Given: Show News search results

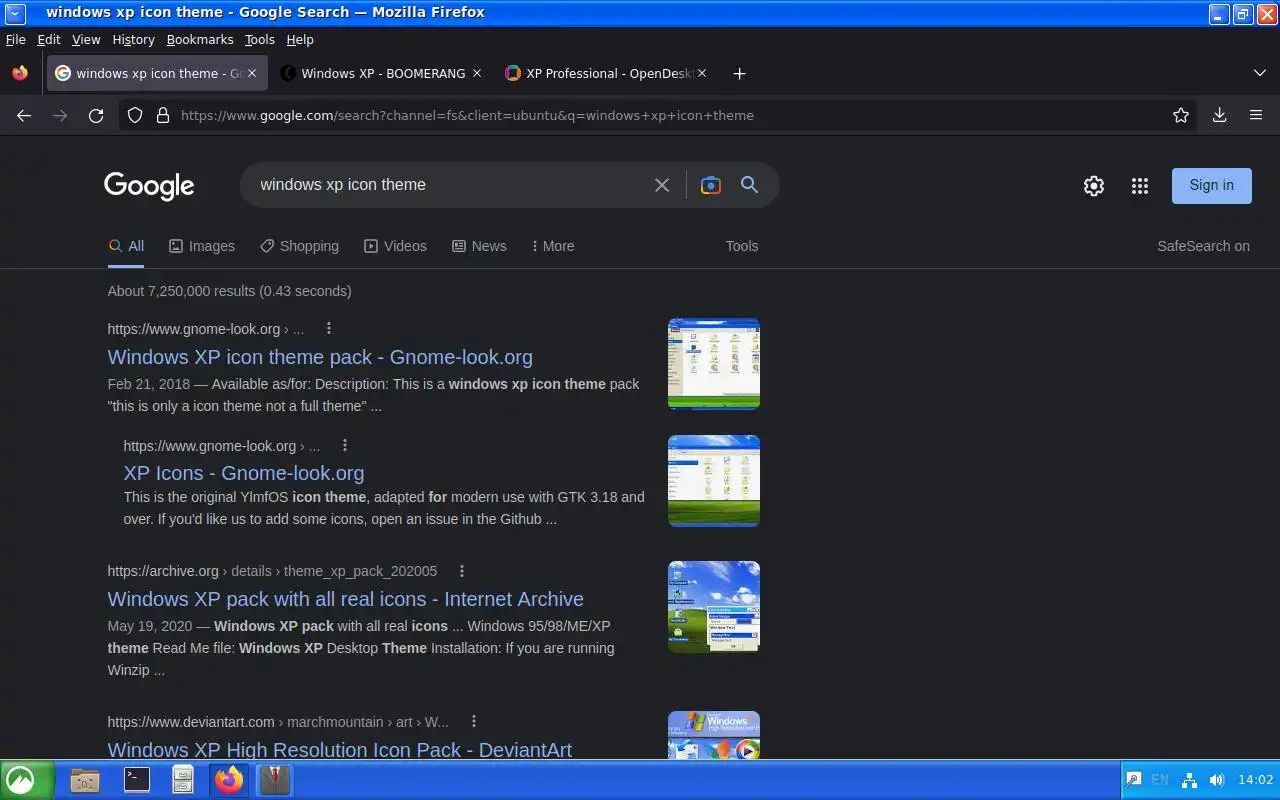Looking at the screenshot, I should point(479,246).
